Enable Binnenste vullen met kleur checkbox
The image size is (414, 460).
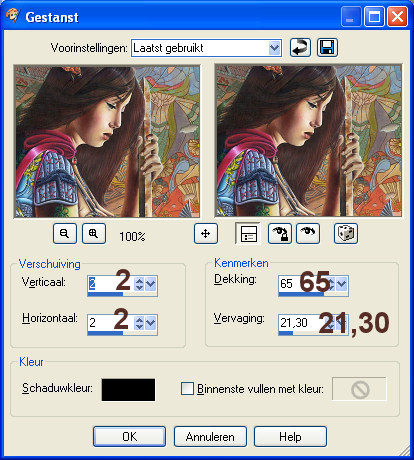187,389
